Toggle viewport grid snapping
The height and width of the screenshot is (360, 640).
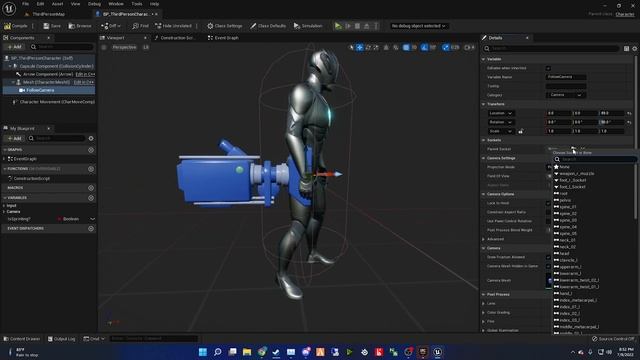point(406,47)
